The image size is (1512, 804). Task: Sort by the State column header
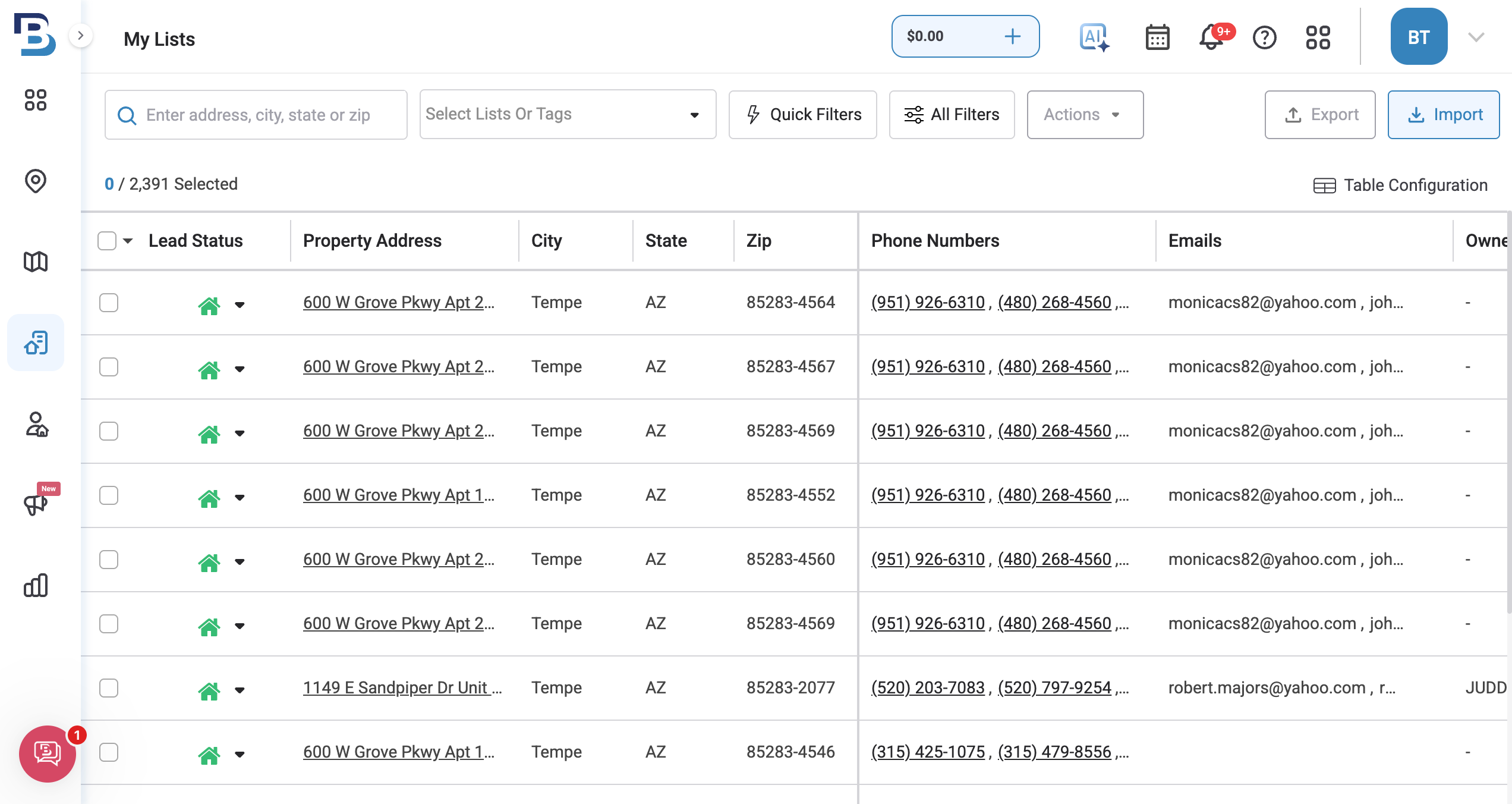(666, 241)
